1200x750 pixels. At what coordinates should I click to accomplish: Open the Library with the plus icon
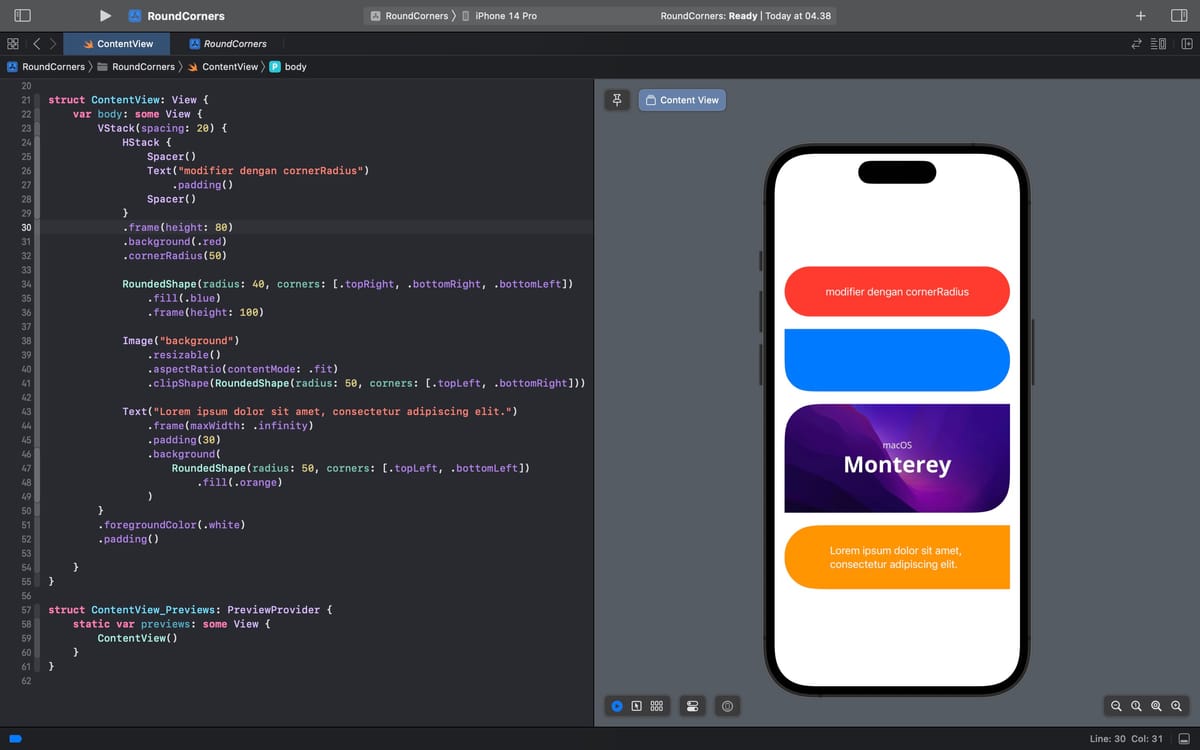point(1140,16)
